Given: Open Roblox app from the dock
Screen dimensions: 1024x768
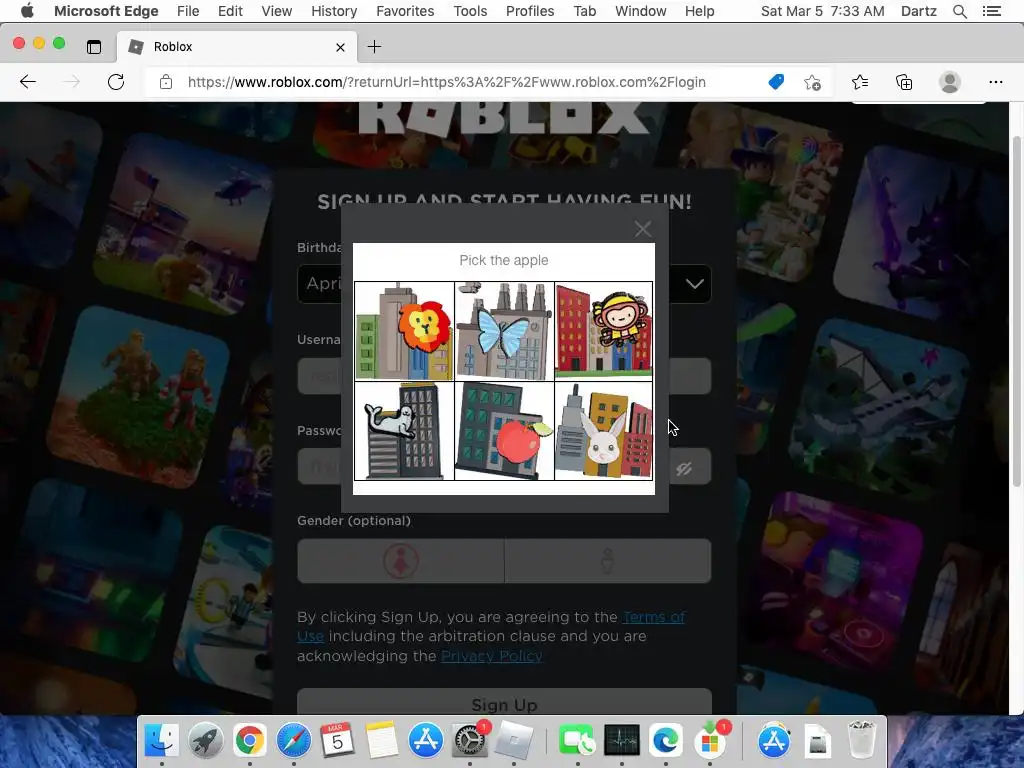Looking at the screenshot, I should tap(514, 741).
